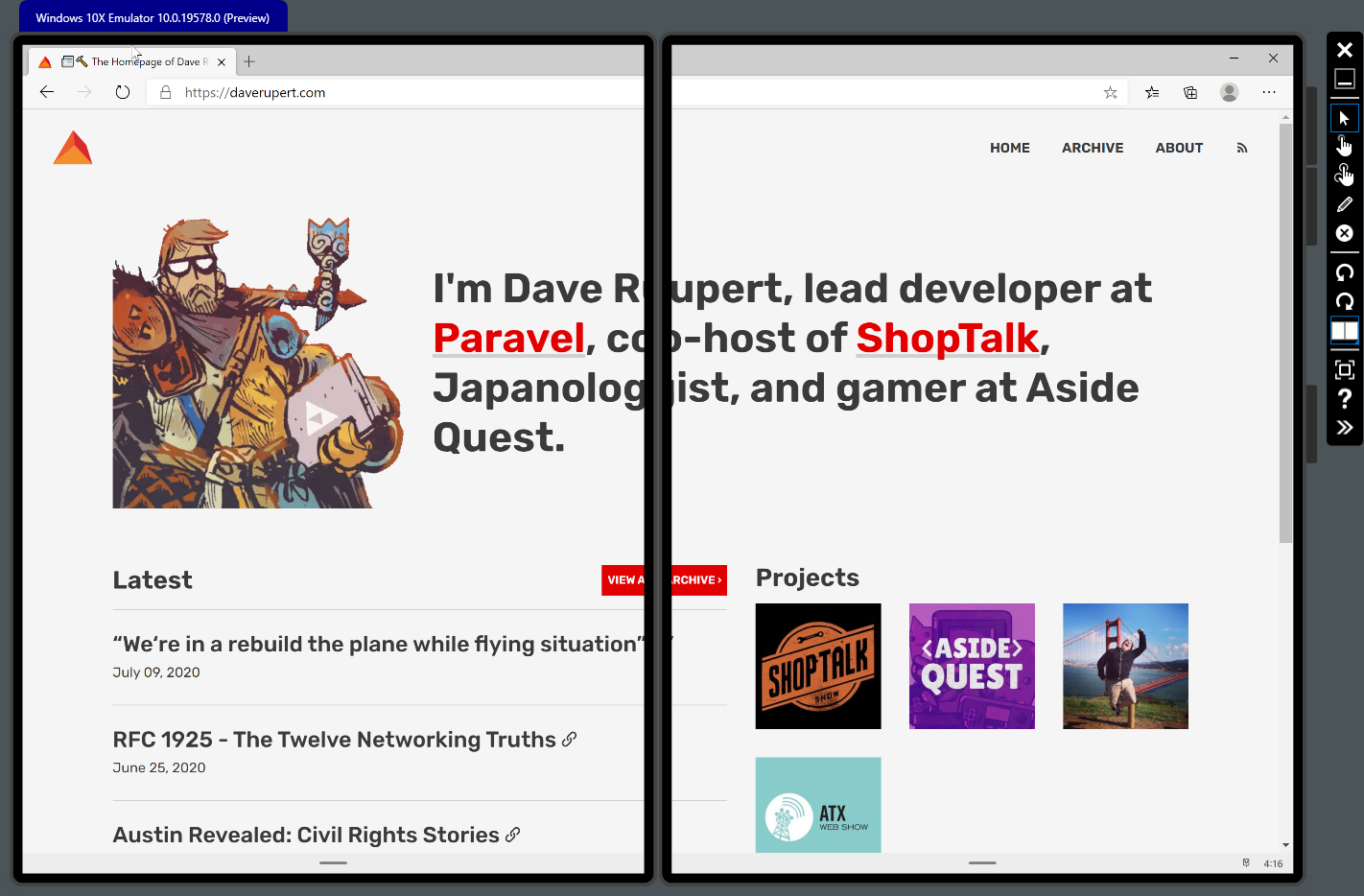Toggle the dual-screen layout button

1344,331
